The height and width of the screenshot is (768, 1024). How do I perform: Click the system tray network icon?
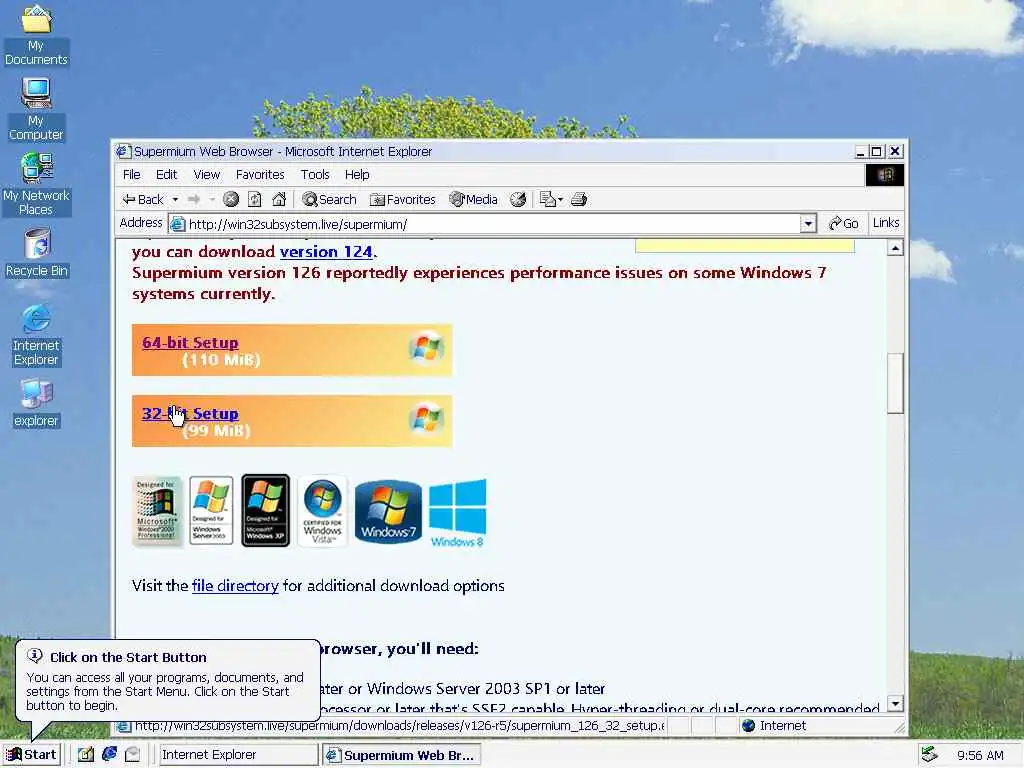click(x=929, y=755)
